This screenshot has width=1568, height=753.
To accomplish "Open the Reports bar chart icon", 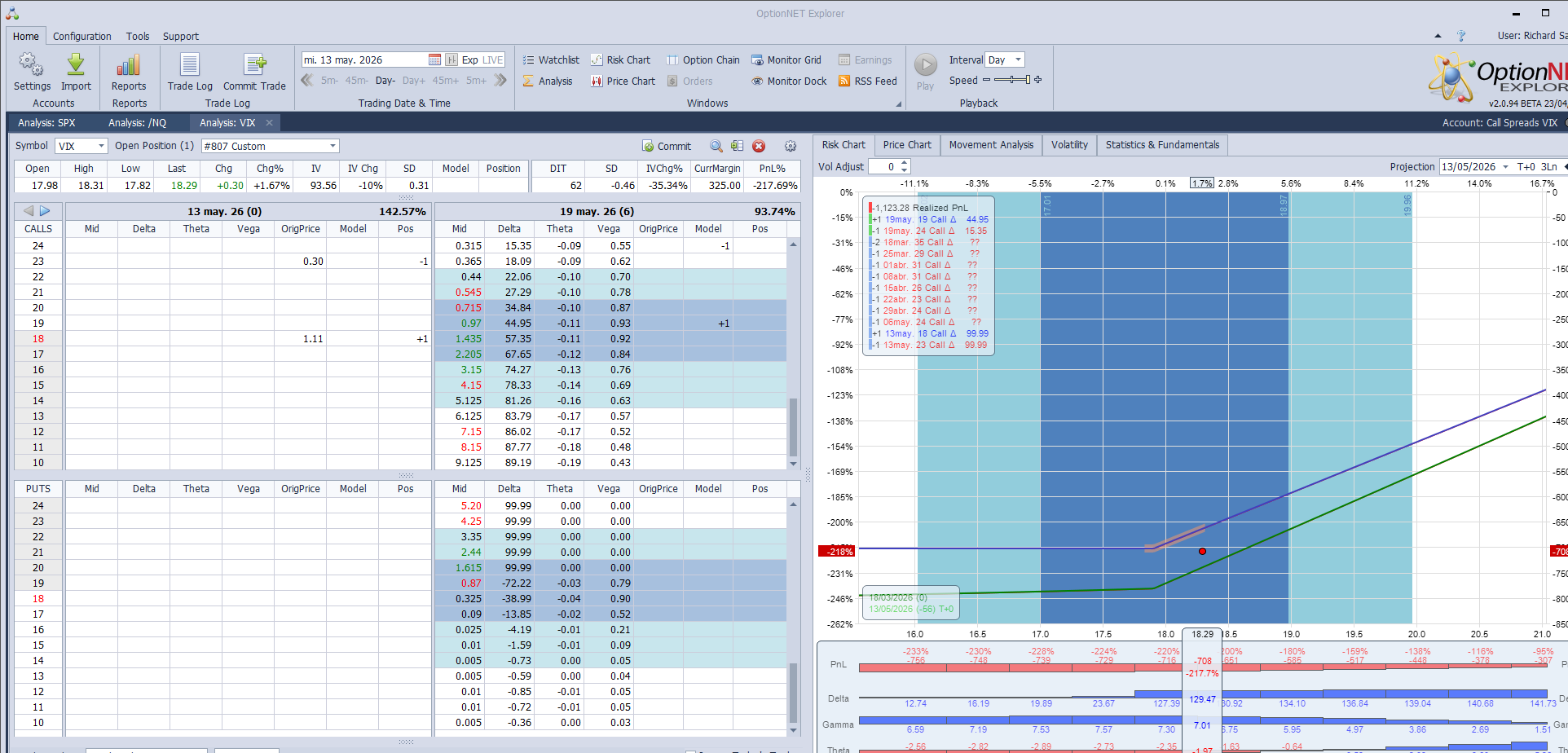I will (x=129, y=65).
